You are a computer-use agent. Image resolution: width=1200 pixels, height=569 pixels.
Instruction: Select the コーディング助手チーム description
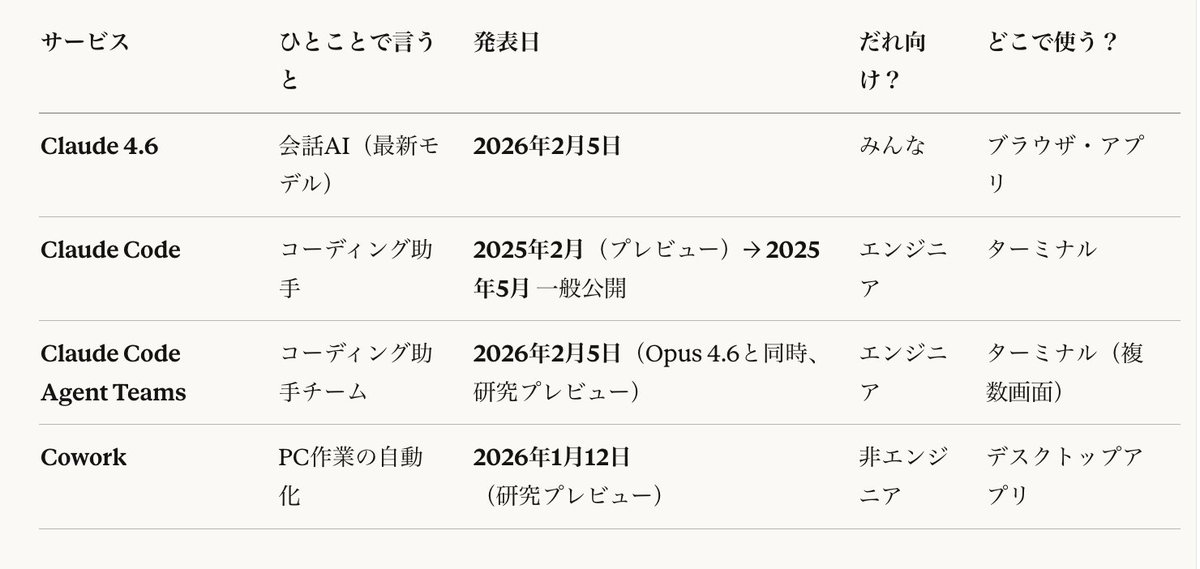click(357, 373)
